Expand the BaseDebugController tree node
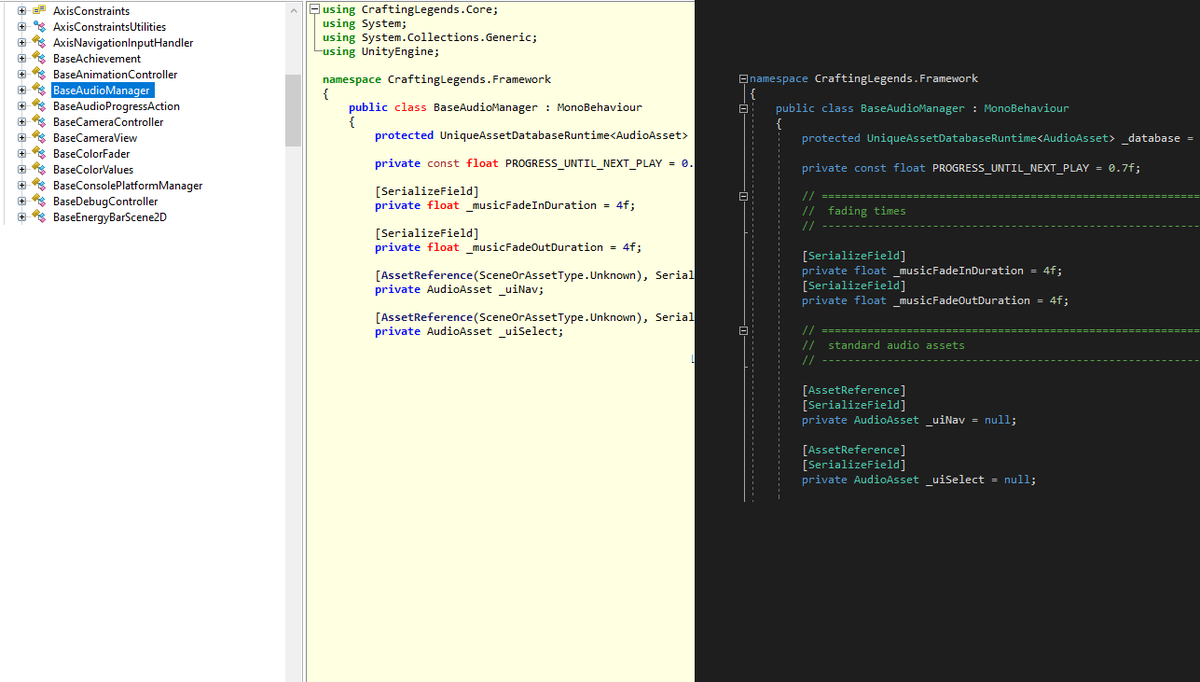Viewport: 1200px width, 682px height. (x=22, y=201)
